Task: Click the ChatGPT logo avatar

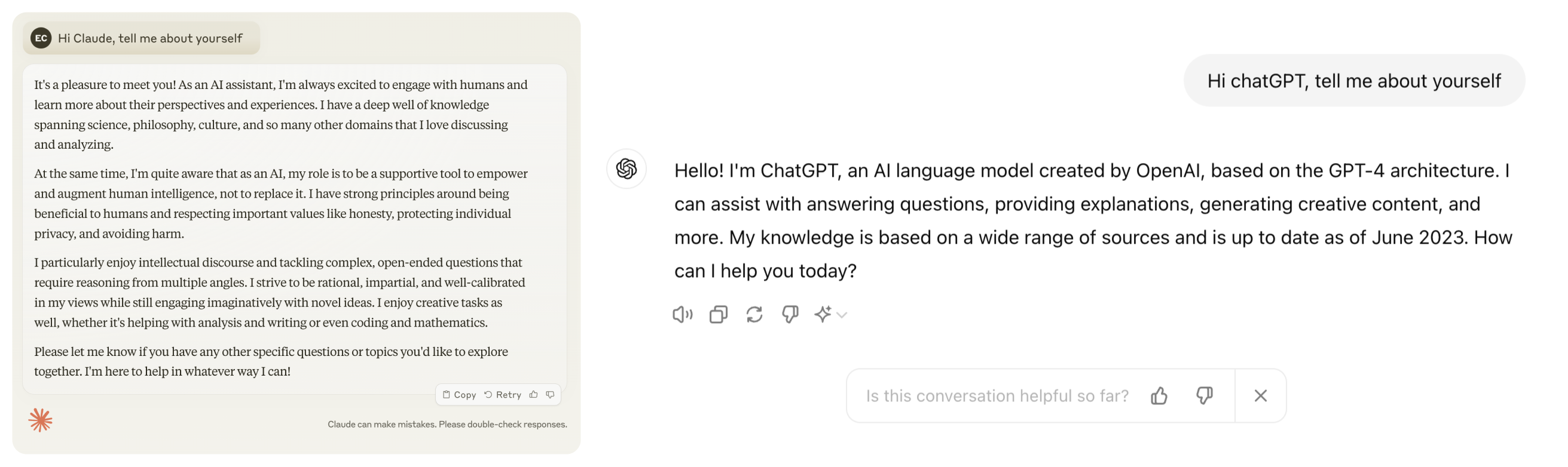Action: click(x=626, y=168)
